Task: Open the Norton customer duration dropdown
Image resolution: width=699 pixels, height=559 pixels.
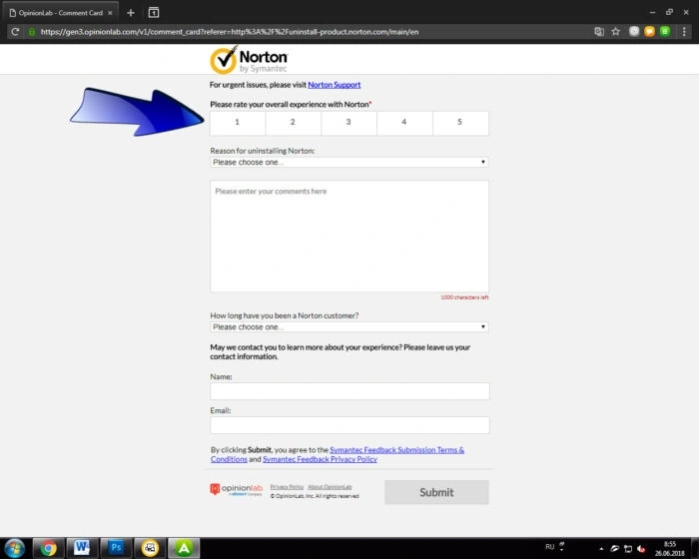Action: tap(349, 327)
